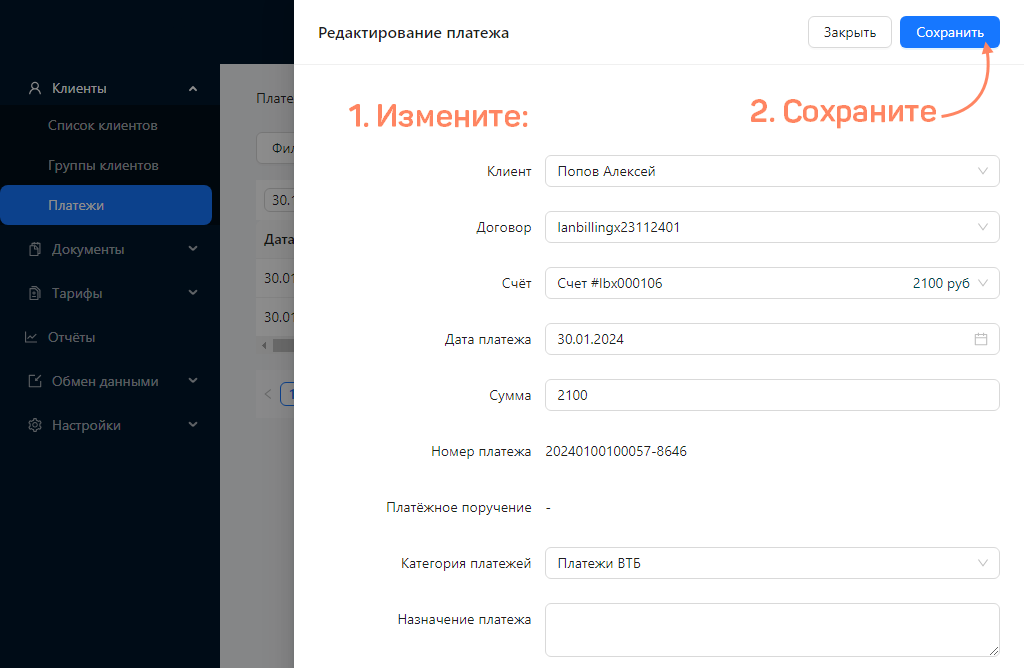This screenshot has width=1024, height=668.
Task: Expand the Тарифы menu chevron
Action: 193,293
